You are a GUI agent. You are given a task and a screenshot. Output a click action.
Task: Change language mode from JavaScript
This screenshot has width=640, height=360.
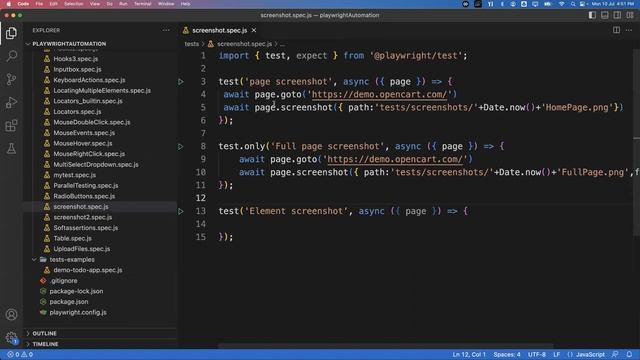pos(590,355)
